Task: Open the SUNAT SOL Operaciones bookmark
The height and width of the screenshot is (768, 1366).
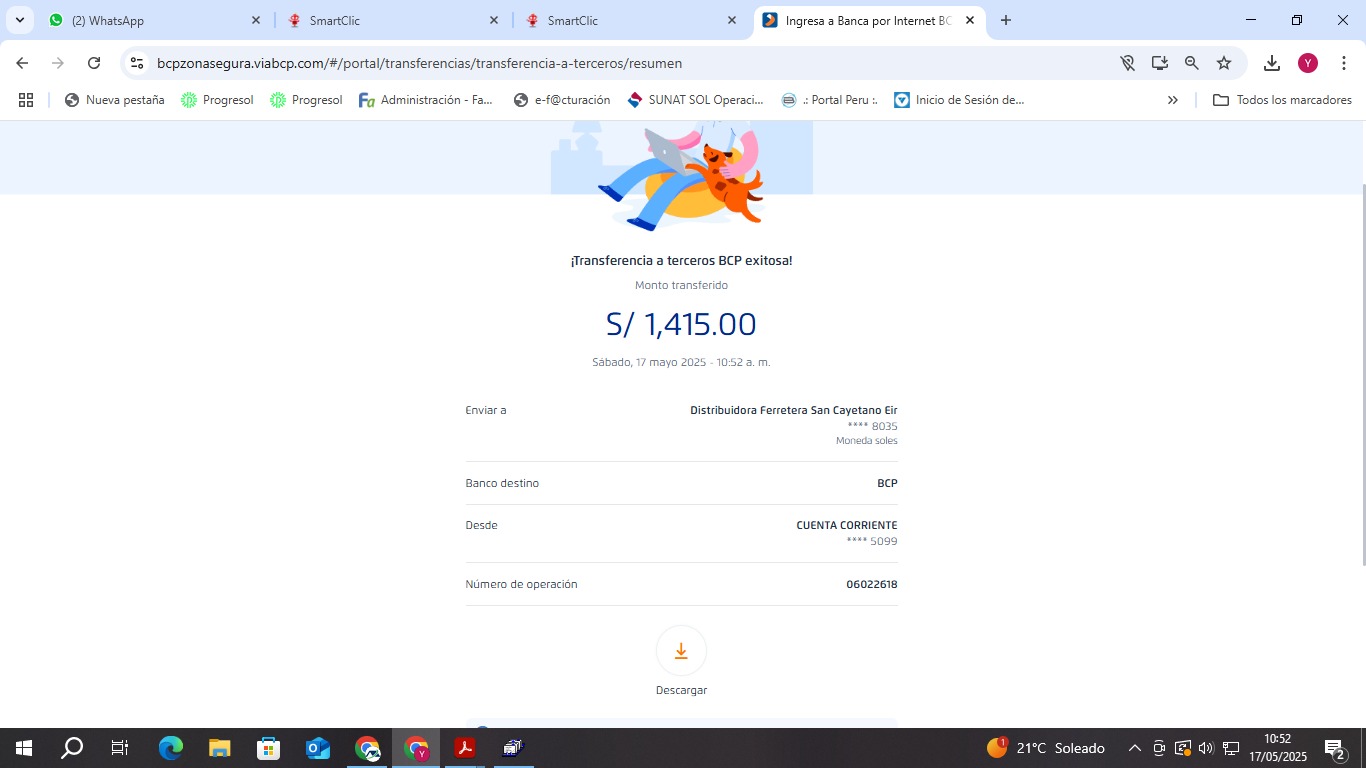Action: click(x=695, y=100)
